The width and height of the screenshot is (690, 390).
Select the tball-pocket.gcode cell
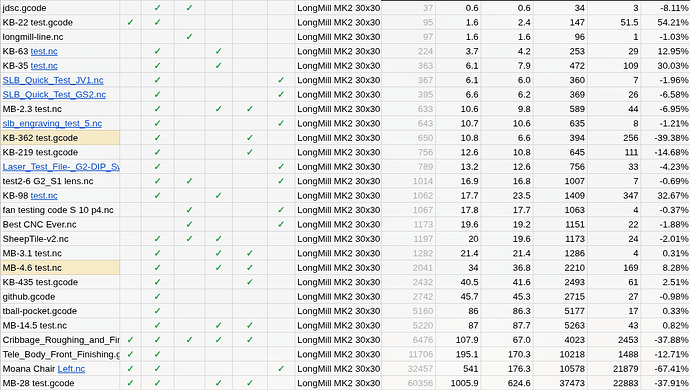60,311
